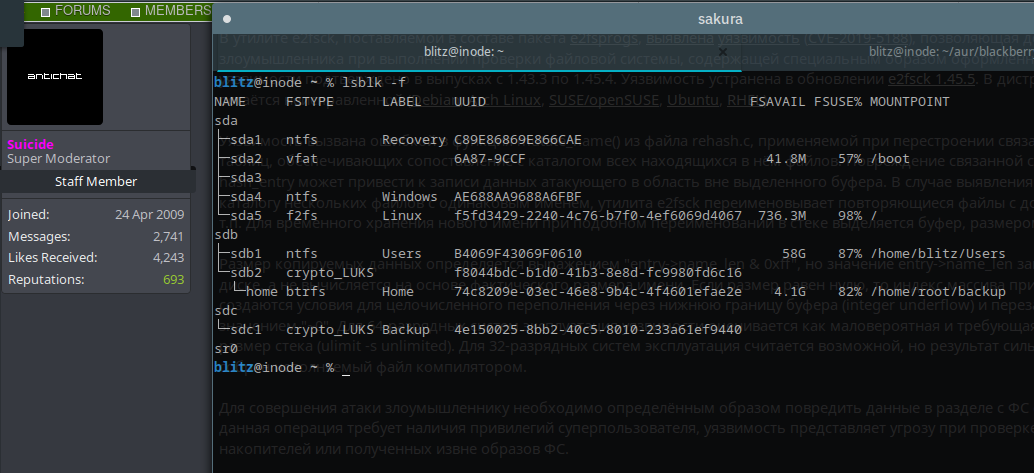Image resolution: width=1034 pixels, height=473 pixels.
Task: Click the vfat filesystem type
Action: point(301,159)
